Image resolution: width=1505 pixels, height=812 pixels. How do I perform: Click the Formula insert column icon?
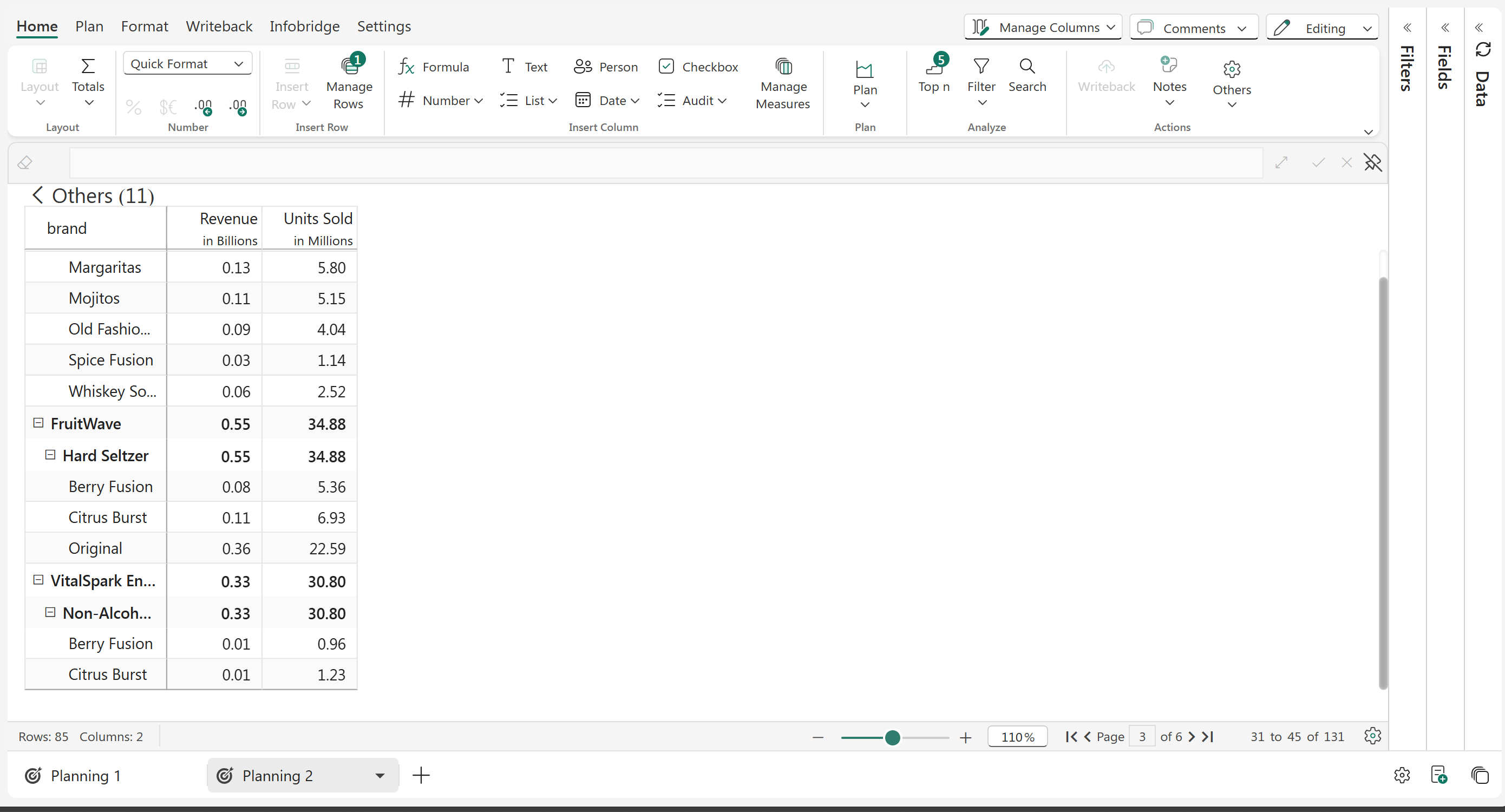point(406,67)
